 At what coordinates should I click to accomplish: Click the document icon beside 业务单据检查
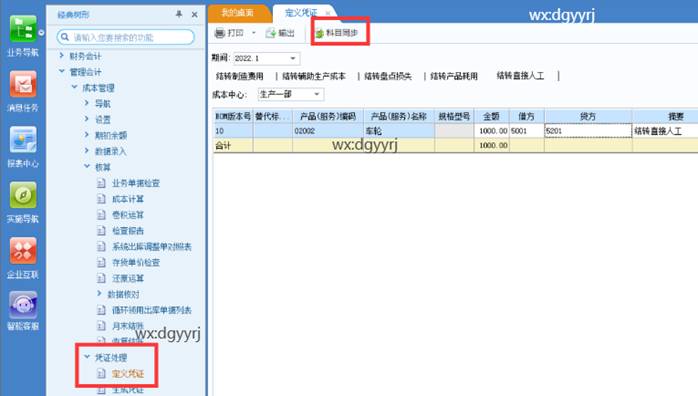click(101, 183)
